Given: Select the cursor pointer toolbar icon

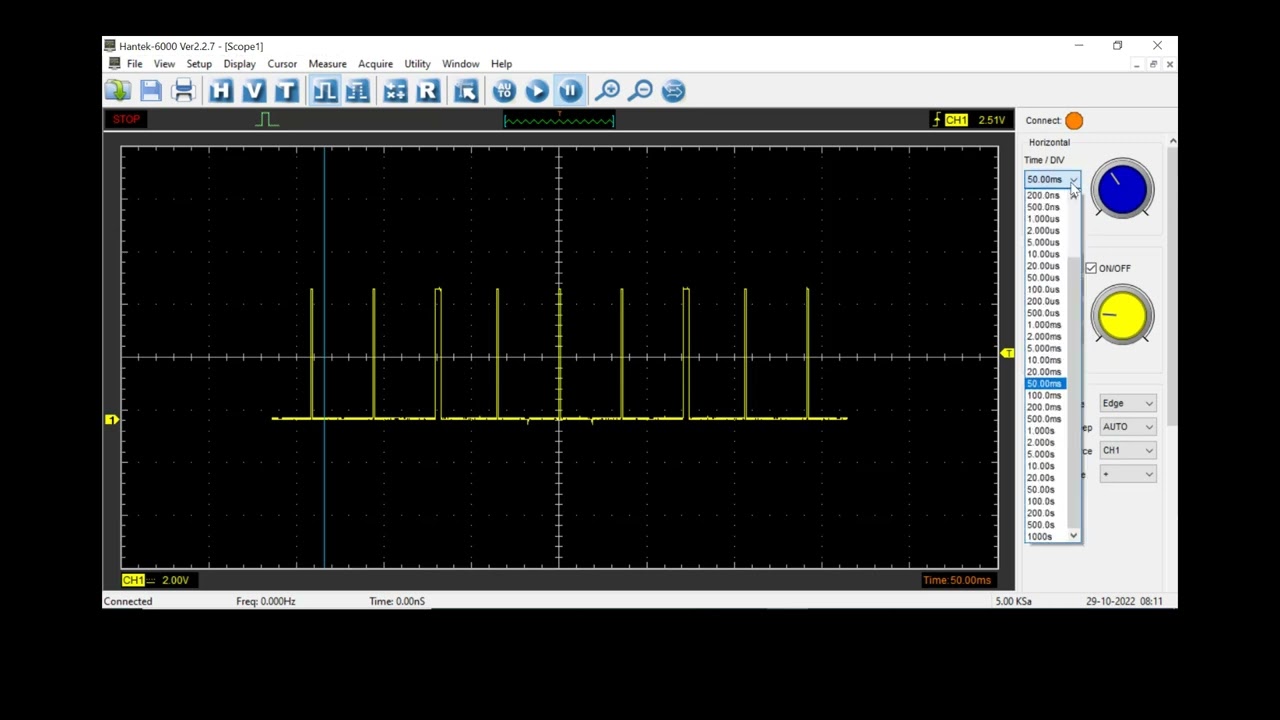Looking at the screenshot, I should pyautogui.click(x=466, y=91).
